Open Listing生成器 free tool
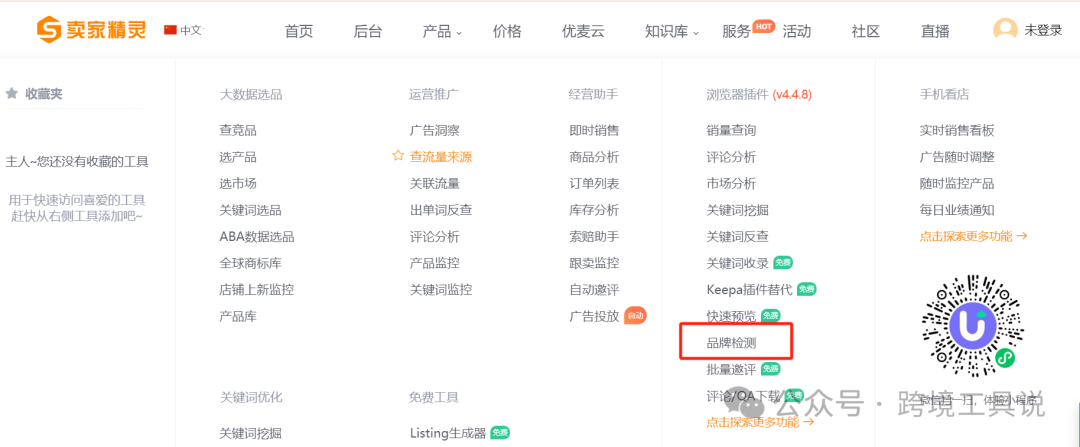1080x447 pixels. click(x=448, y=433)
